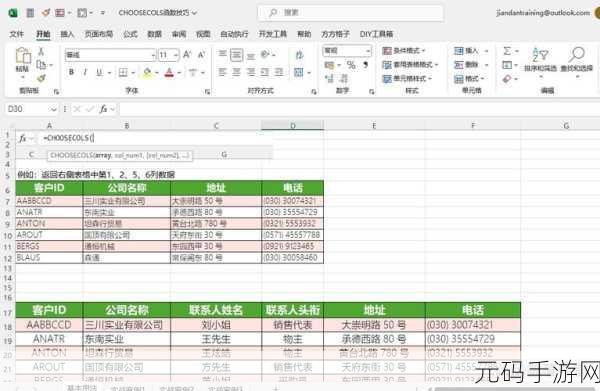Open Format as Table (套用表格格式) menu
This screenshot has width=600, height=391.
click(410, 65)
